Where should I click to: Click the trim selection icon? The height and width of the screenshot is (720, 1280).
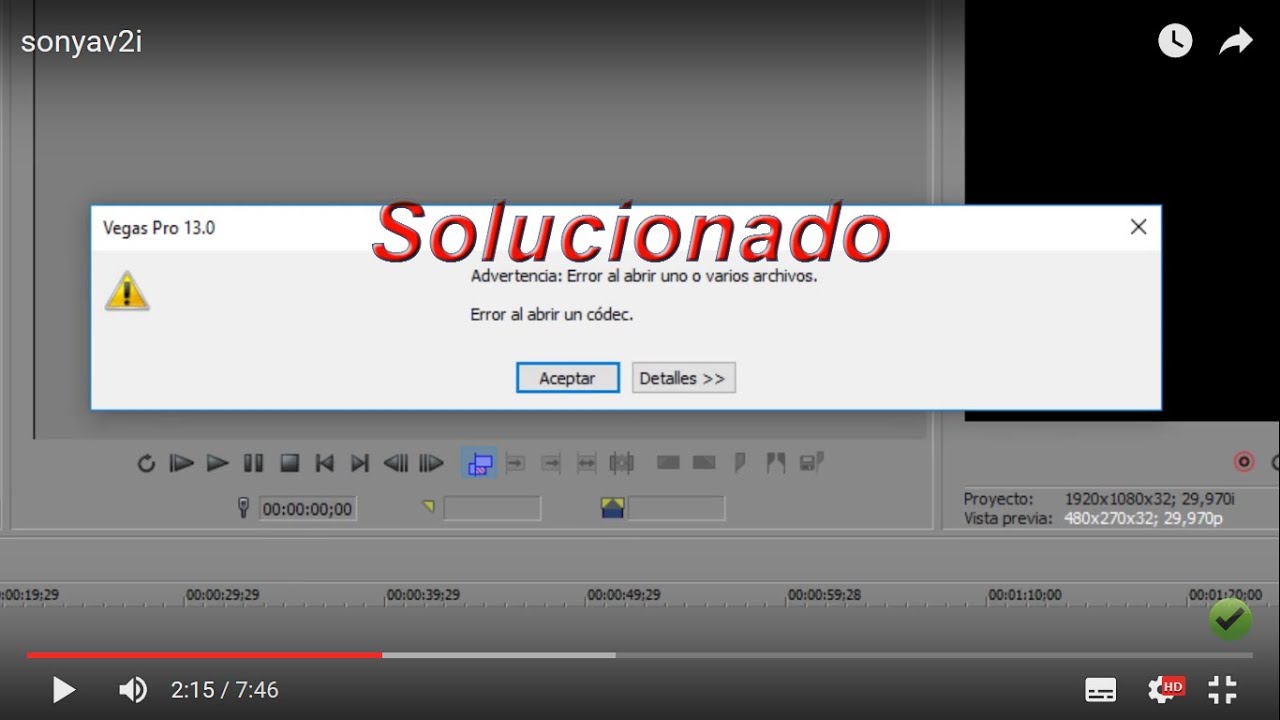point(622,463)
